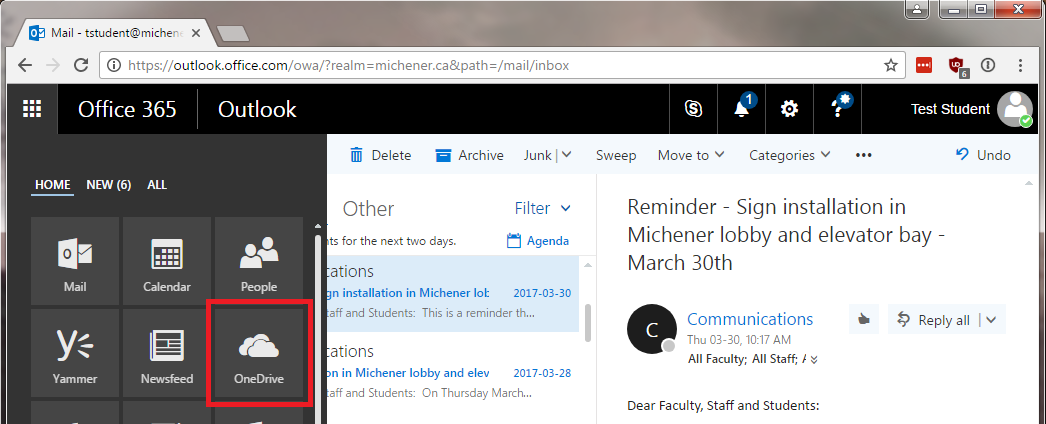Open a new browser tab
This screenshot has height=424, width=1046.
point(233,33)
